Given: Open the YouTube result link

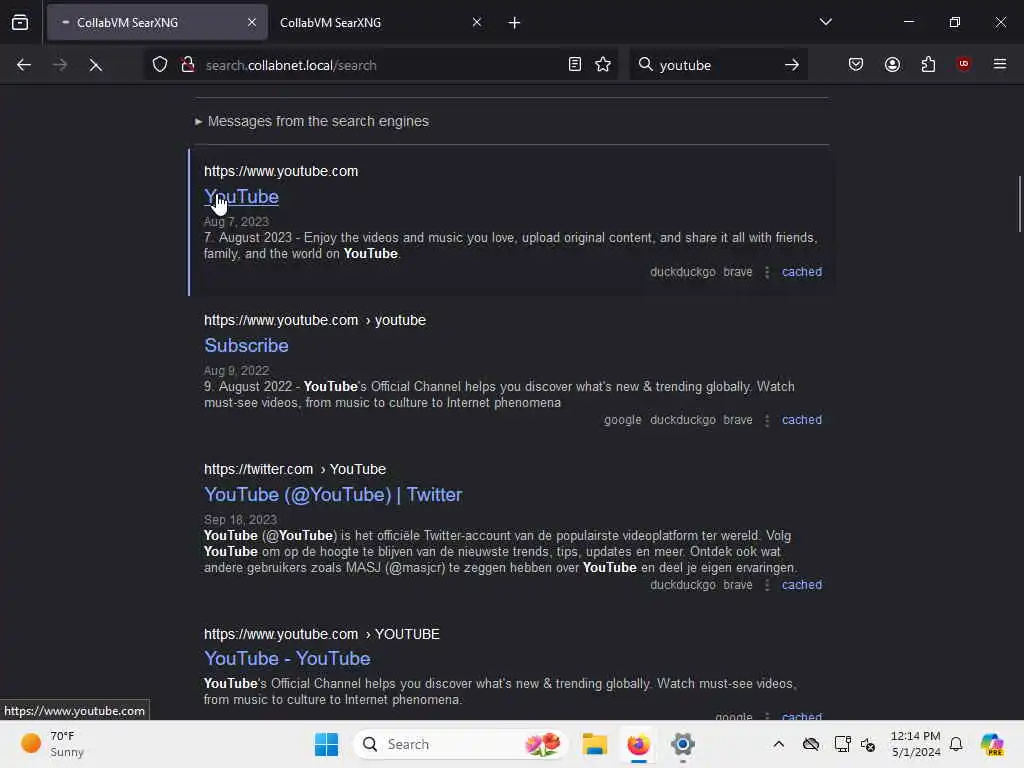Looking at the screenshot, I should coord(241,197).
